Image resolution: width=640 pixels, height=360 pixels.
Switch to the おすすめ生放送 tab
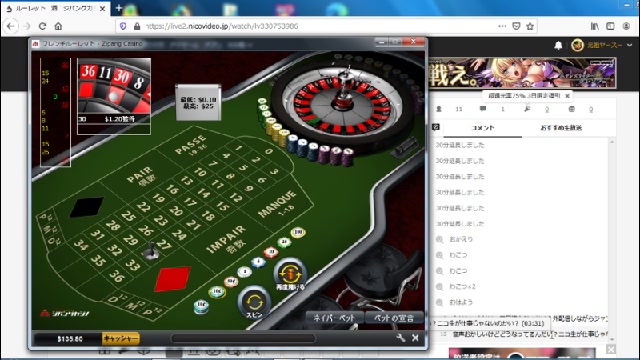tap(561, 128)
